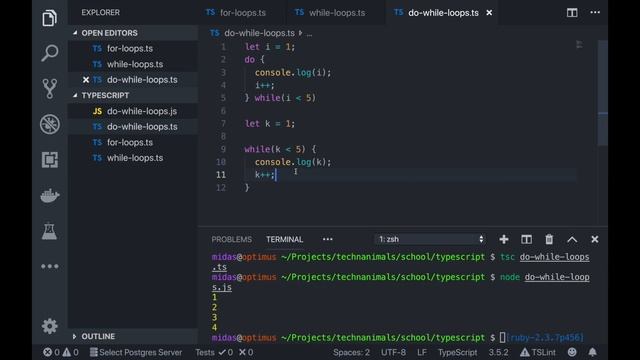Open do-while-loops.js in the file tree
The width and height of the screenshot is (640, 360).
(x=133, y=111)
